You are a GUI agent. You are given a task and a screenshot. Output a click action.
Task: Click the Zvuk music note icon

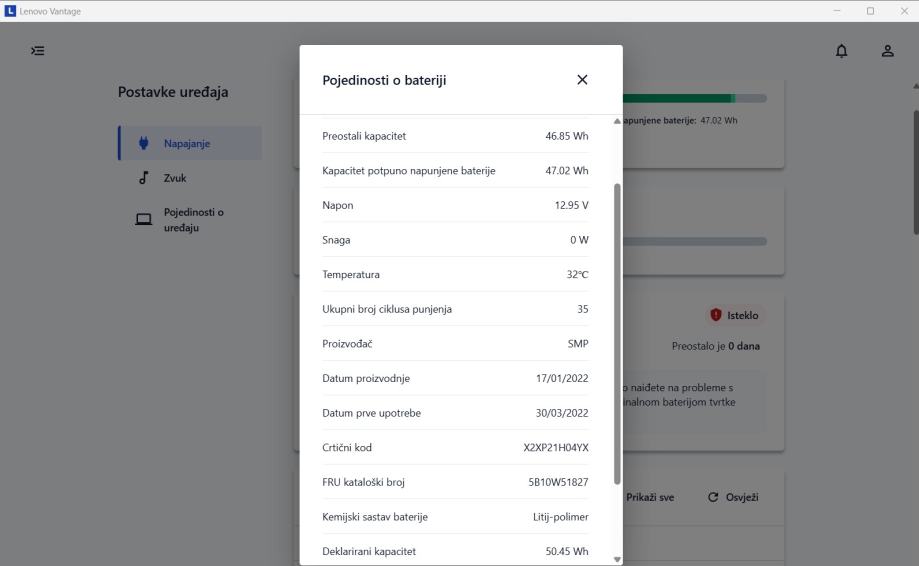tap(144, 179)
